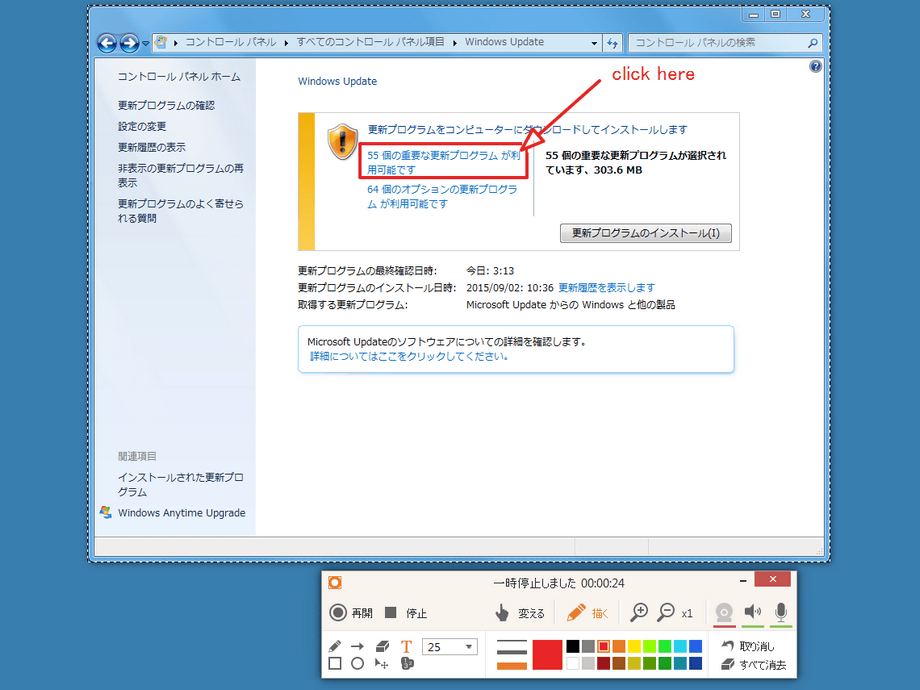This screenshot has height=690, width=920.
Task: Pick the white color swatch
Action: pyautogui.click(x=573, y=664)
